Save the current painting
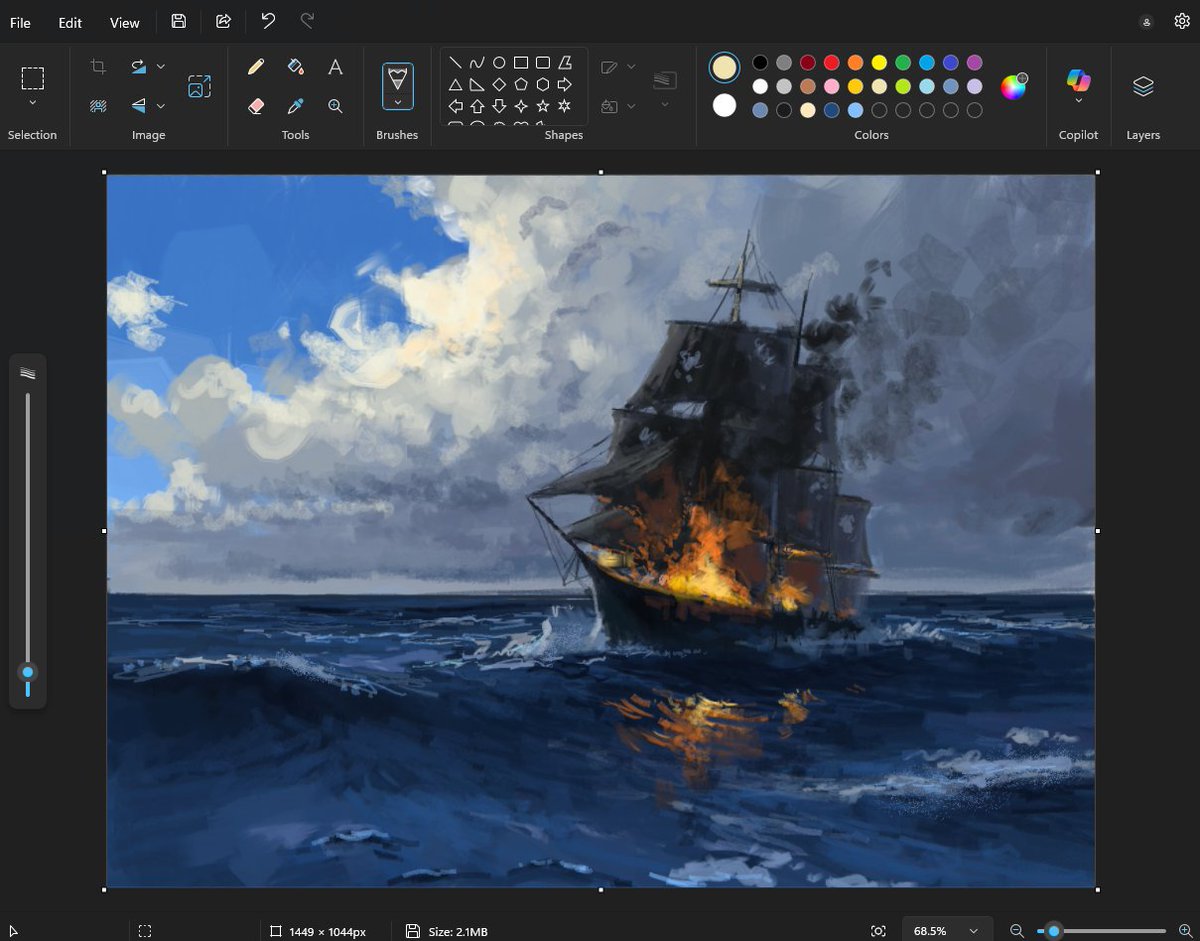This screenshot has height=941, width=1200. click(x=178, y=22)
